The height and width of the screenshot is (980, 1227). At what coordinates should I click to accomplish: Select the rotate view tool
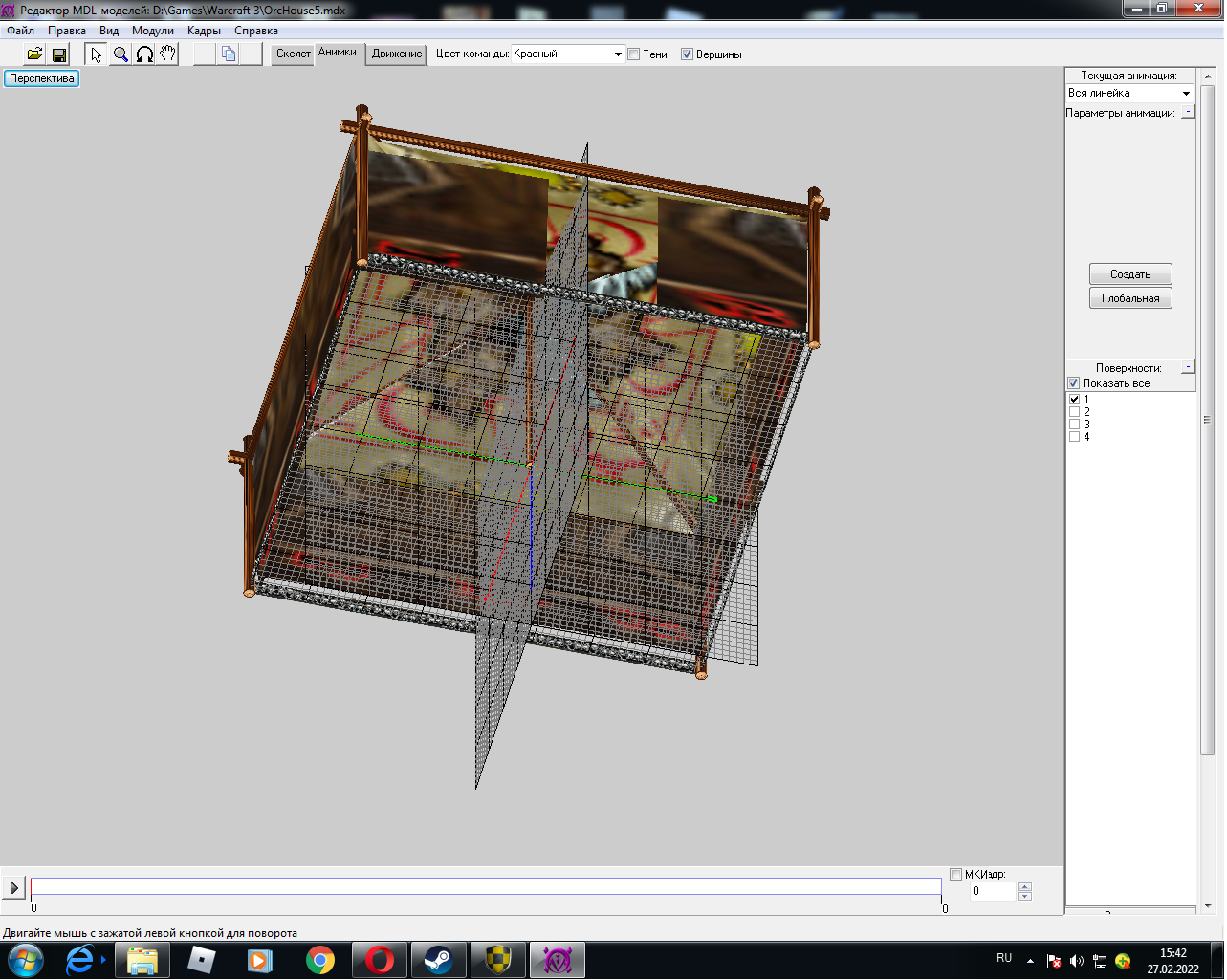tap(144, 54)
